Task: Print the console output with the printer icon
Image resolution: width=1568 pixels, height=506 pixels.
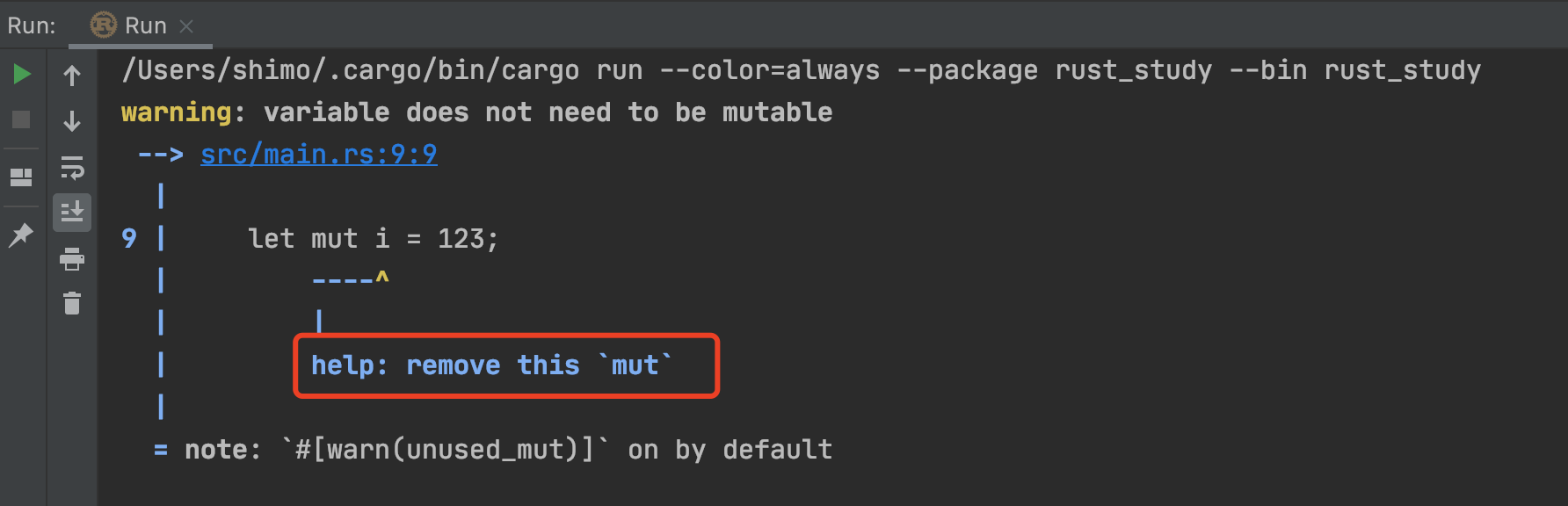Action: point(72,259)
